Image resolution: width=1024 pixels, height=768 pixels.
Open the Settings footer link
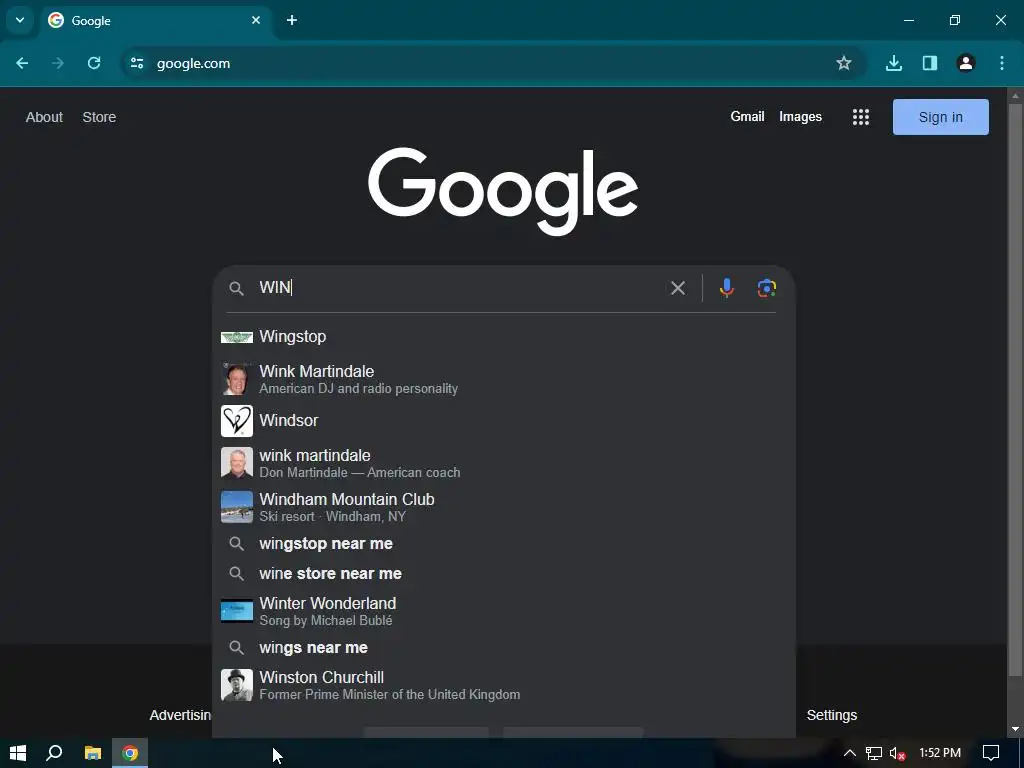(831, 715)
